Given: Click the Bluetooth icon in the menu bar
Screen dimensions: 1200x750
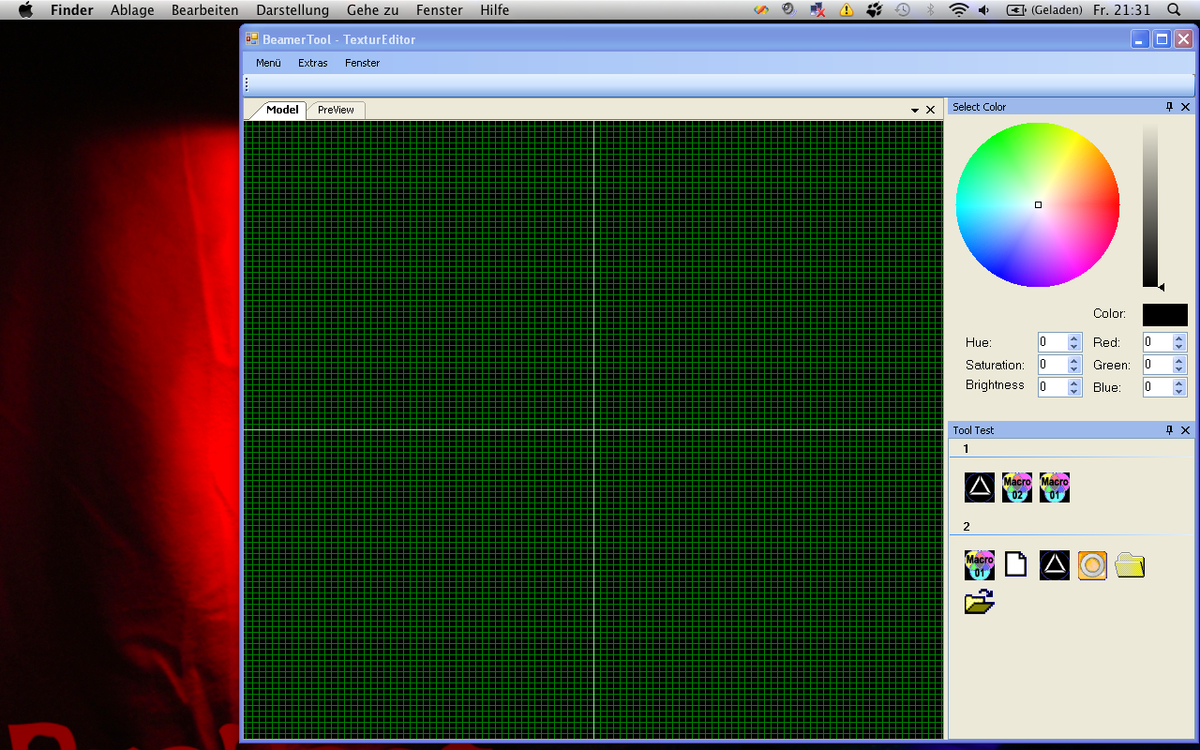Looking at the screenshot, I should (933, 10).
